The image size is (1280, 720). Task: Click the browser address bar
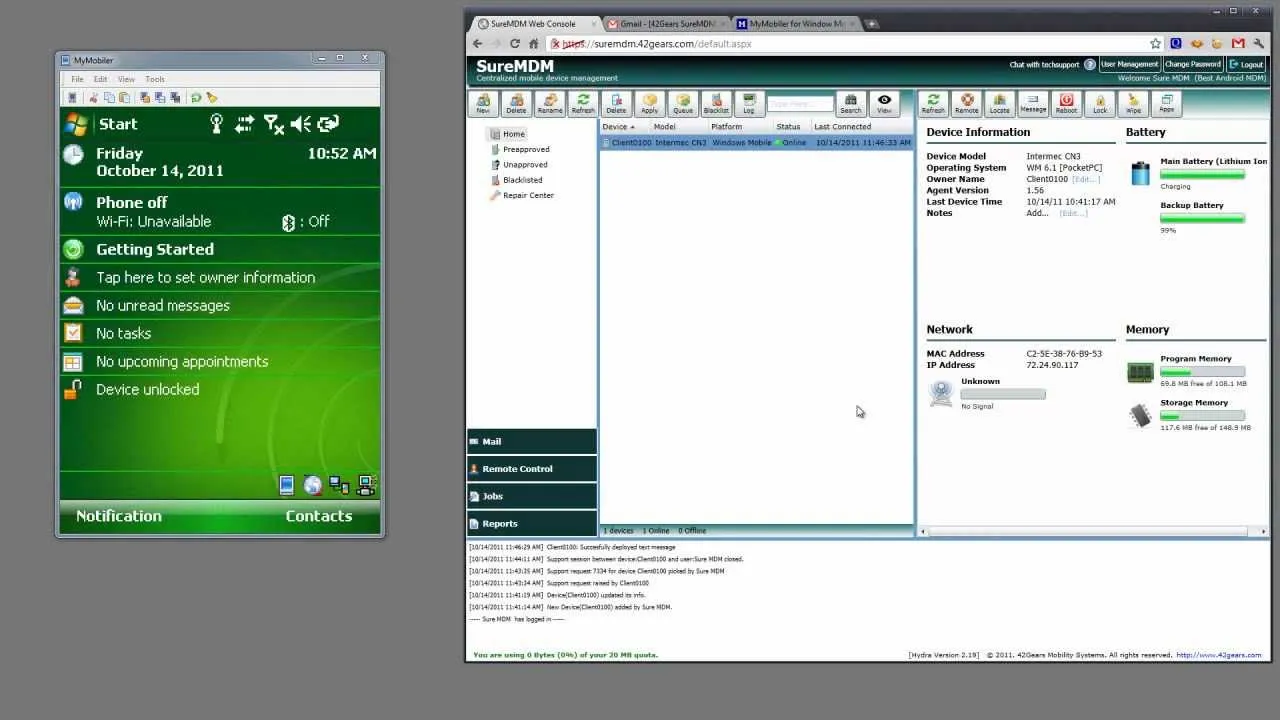(x=852, y=44)
